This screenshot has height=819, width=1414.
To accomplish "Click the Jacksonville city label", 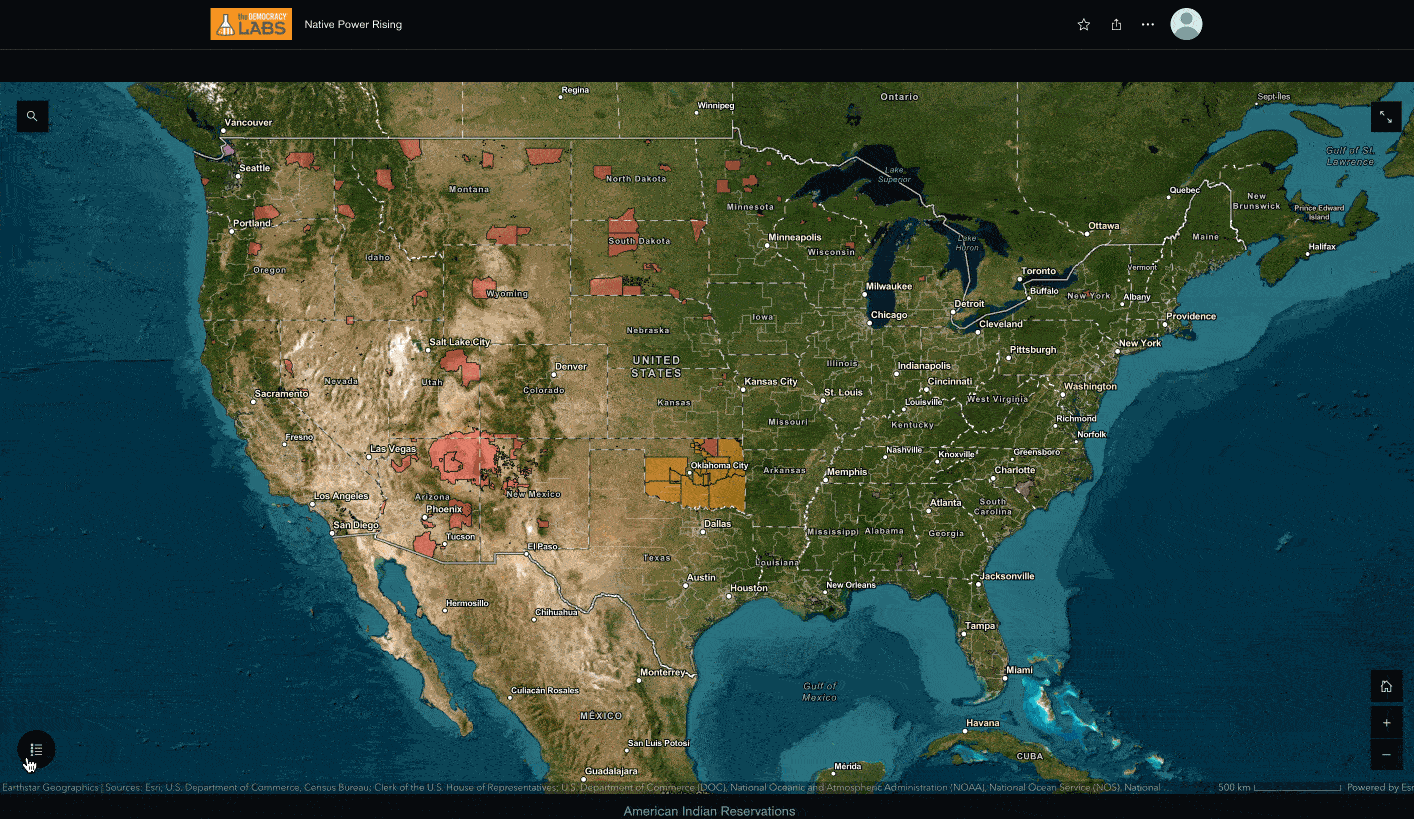I will point(1007,576).
